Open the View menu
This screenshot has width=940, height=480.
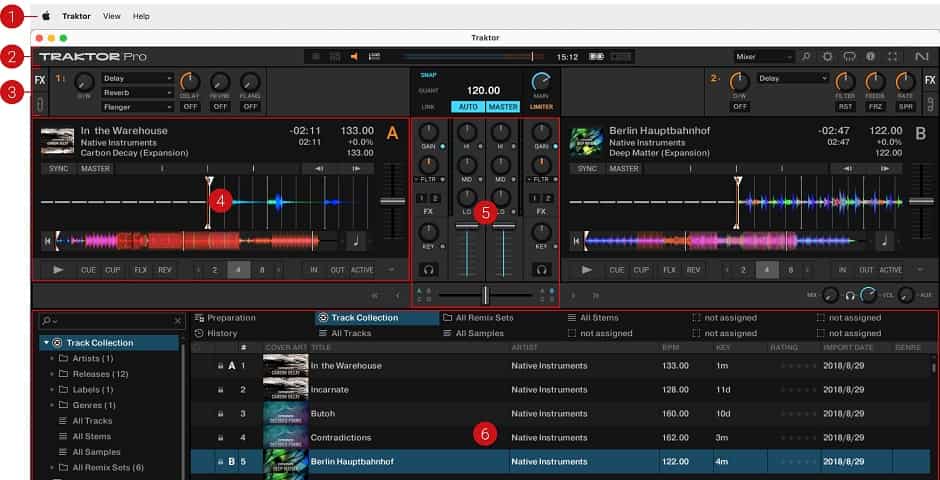[112, 16]
